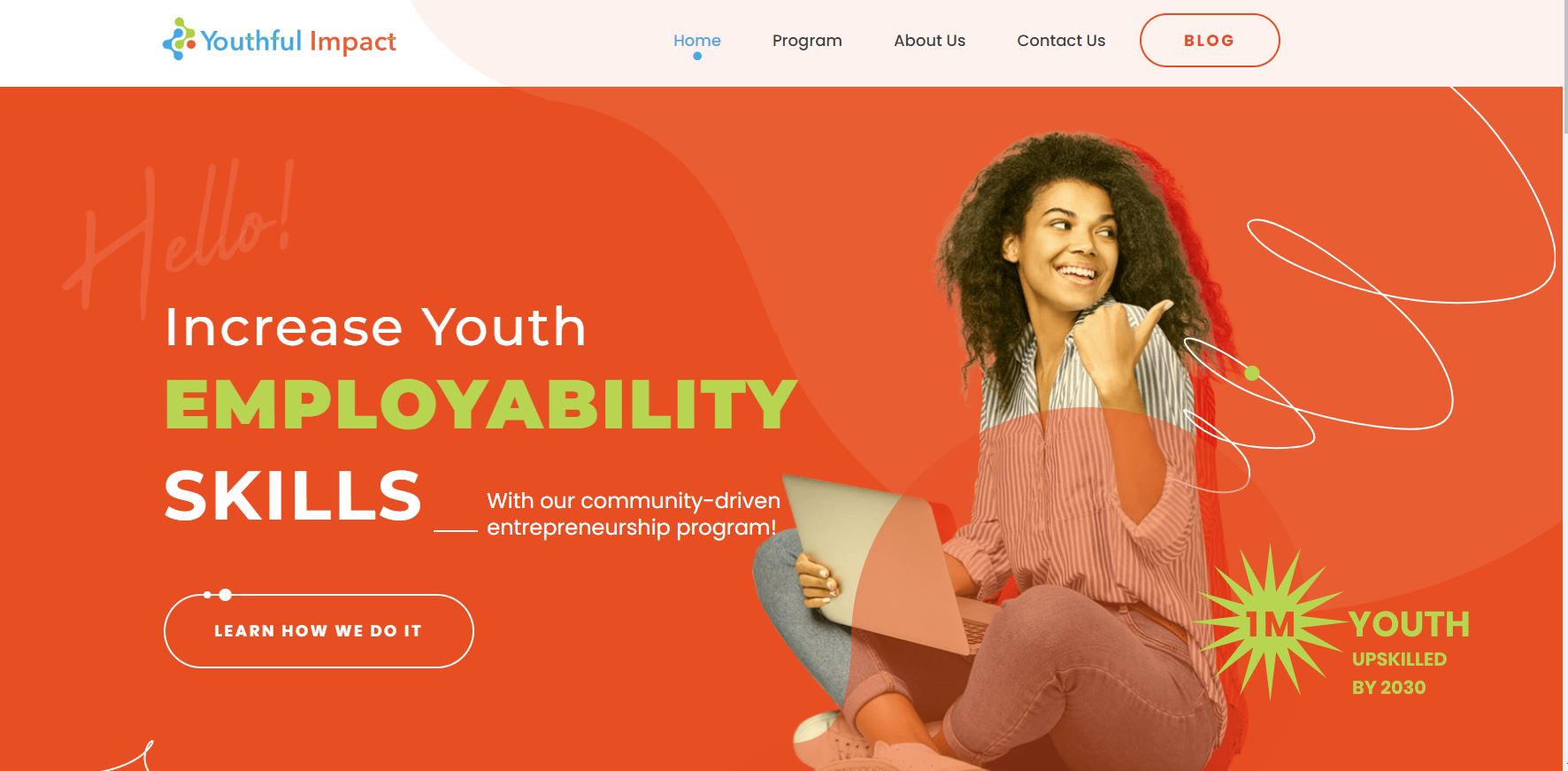This screenshot has height=771, width=1568.
Task: Click the Learn How We Do It button
Action: (319, 631)
